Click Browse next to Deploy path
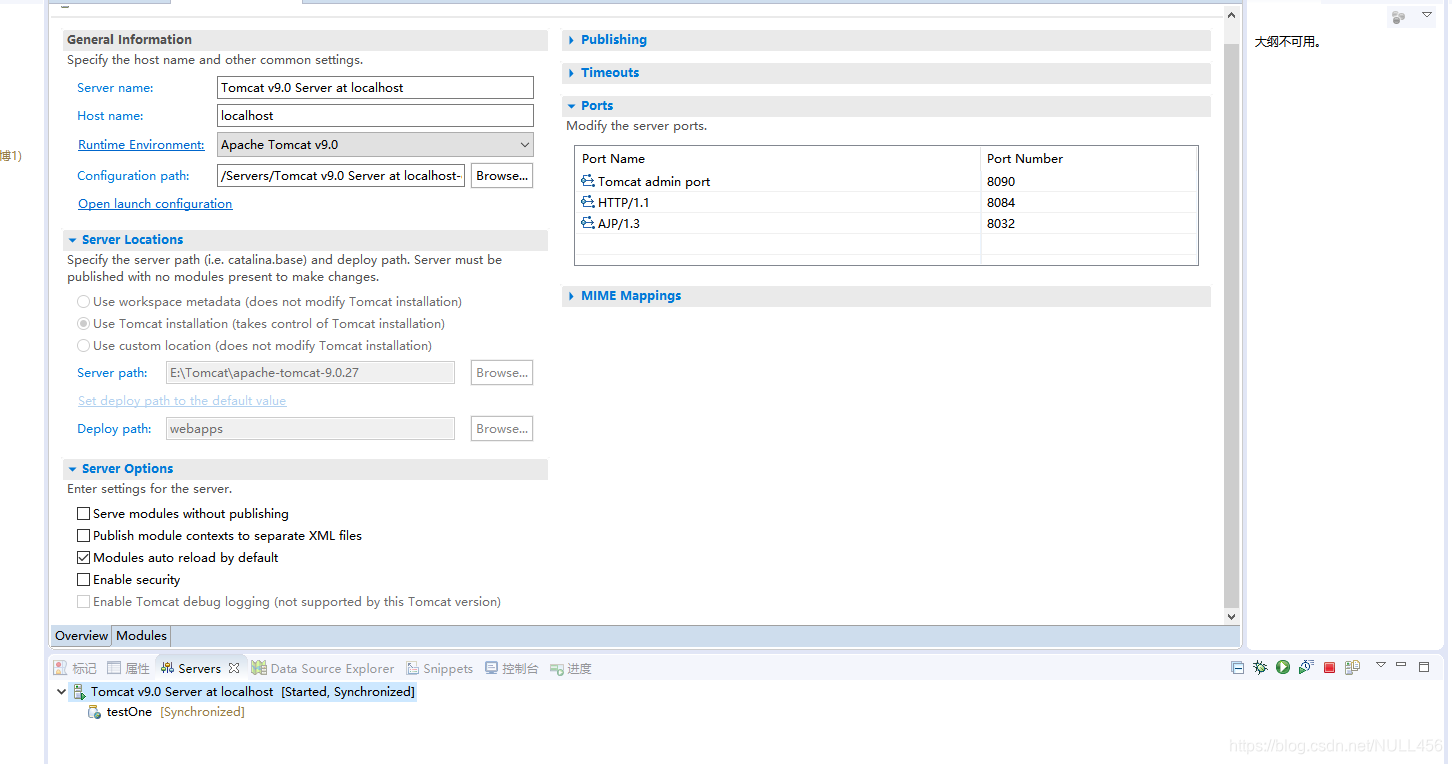Screen dimensions: 1452x764 pyautogui.click(x=502, y=429)
